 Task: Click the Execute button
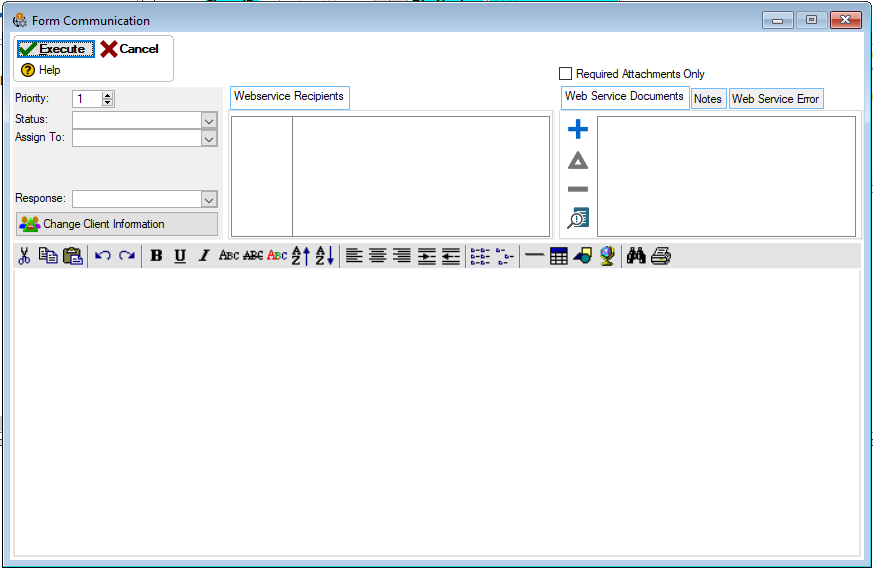[x=56, y=49]
